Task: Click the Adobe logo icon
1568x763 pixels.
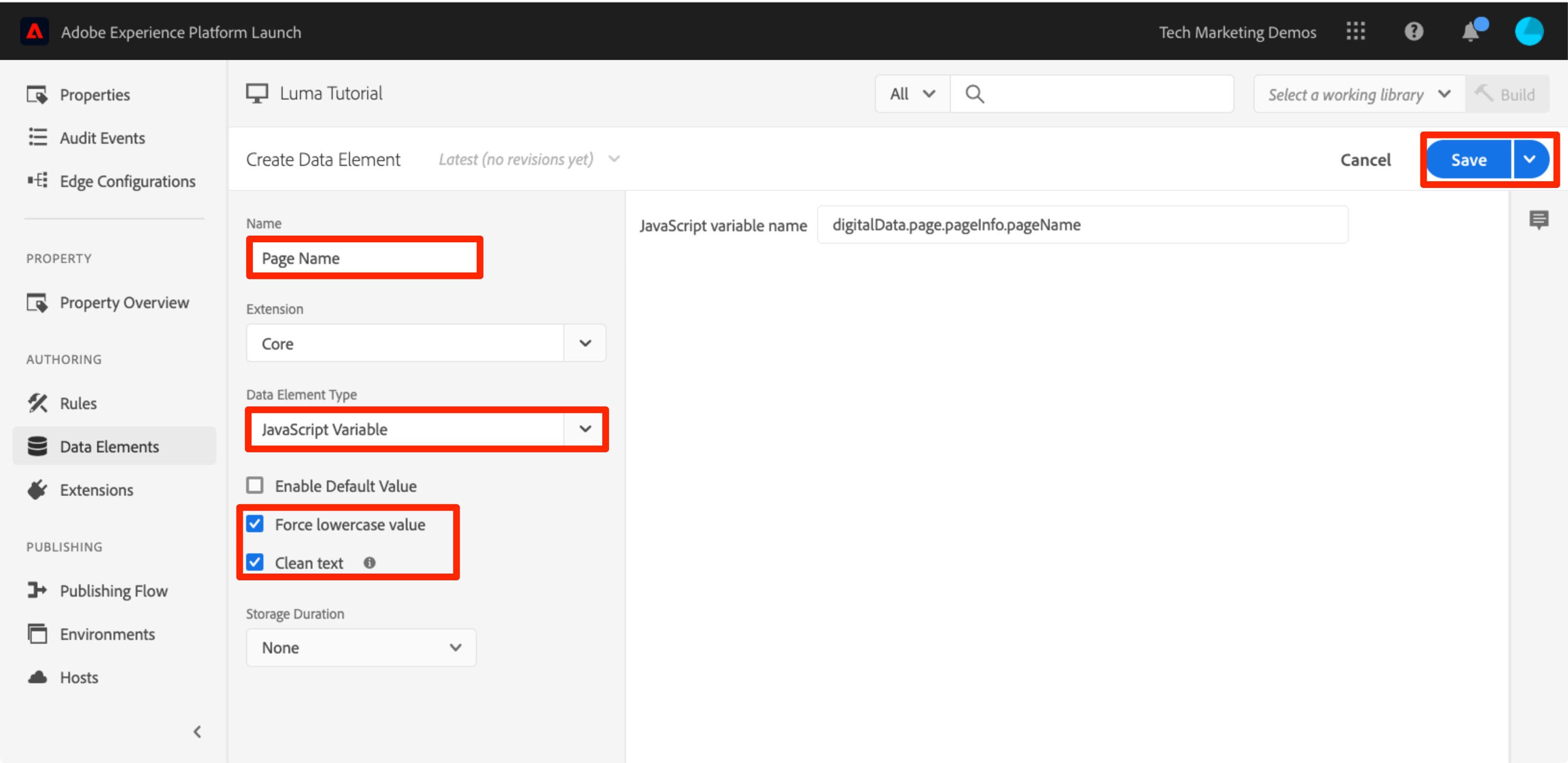Action: (x=35, y=31)
